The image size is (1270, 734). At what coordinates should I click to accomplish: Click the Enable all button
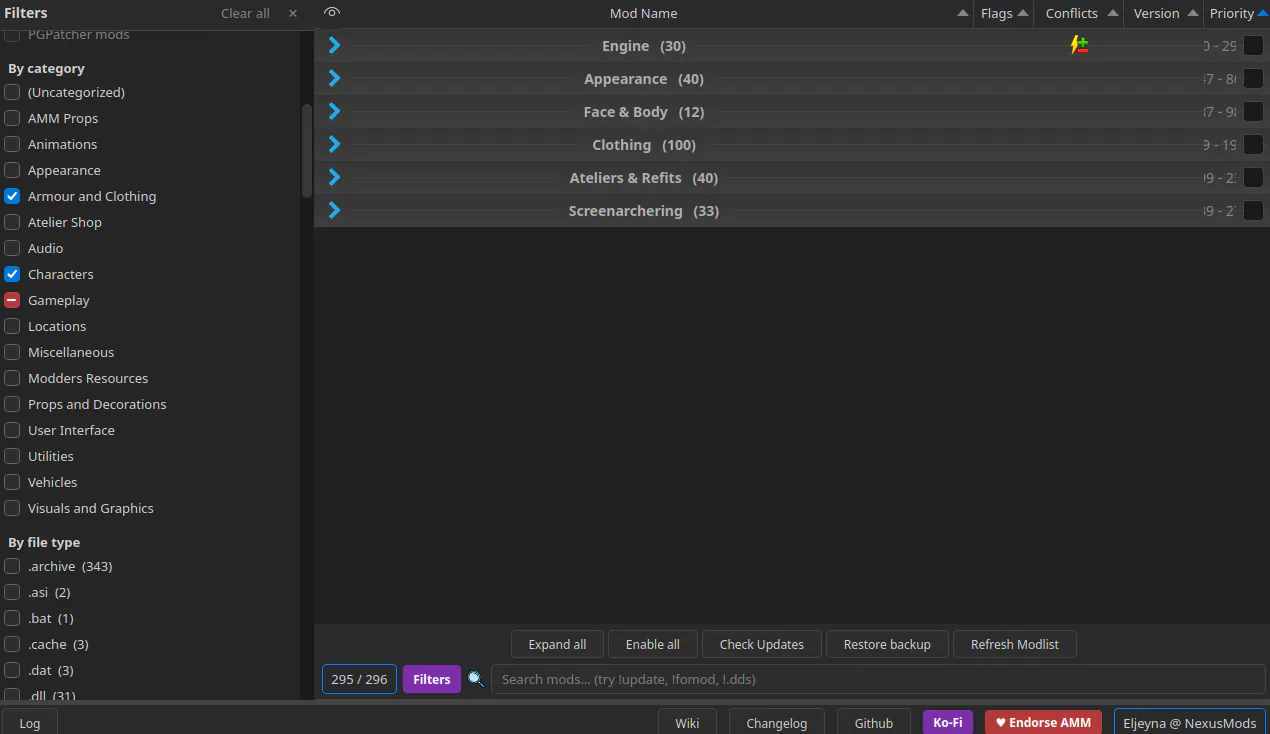point(653,644)
